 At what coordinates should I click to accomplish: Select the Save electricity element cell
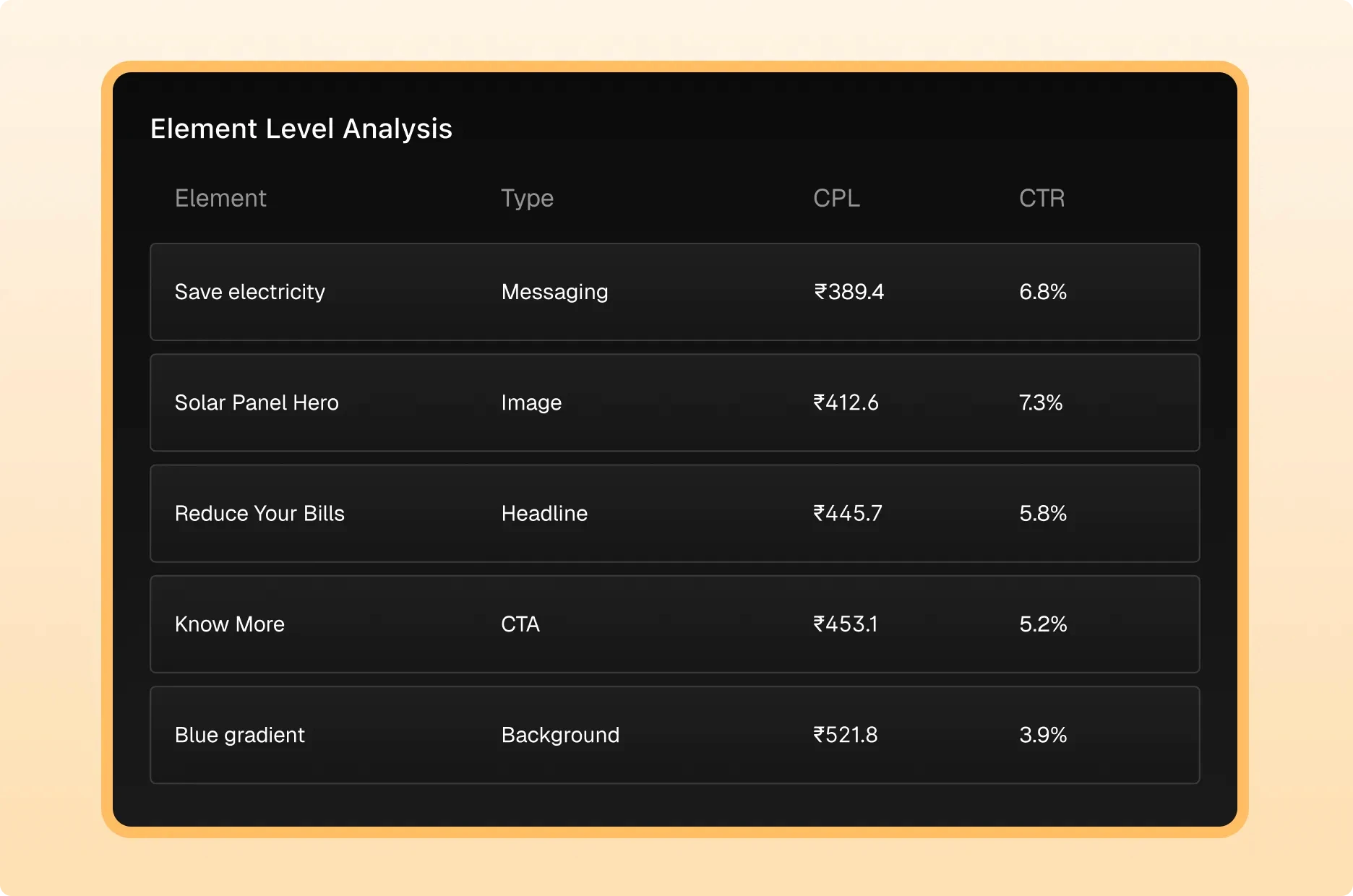[x=250, y=292]
